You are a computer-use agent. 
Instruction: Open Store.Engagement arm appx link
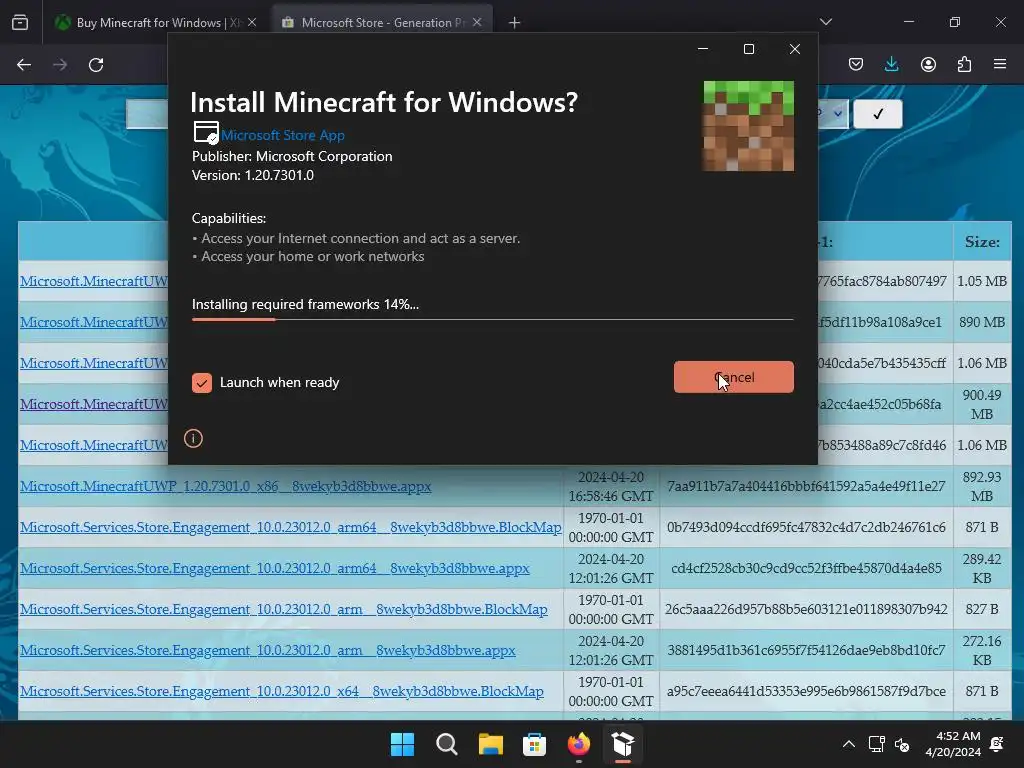pyautogui.click(x=268, y=651)
